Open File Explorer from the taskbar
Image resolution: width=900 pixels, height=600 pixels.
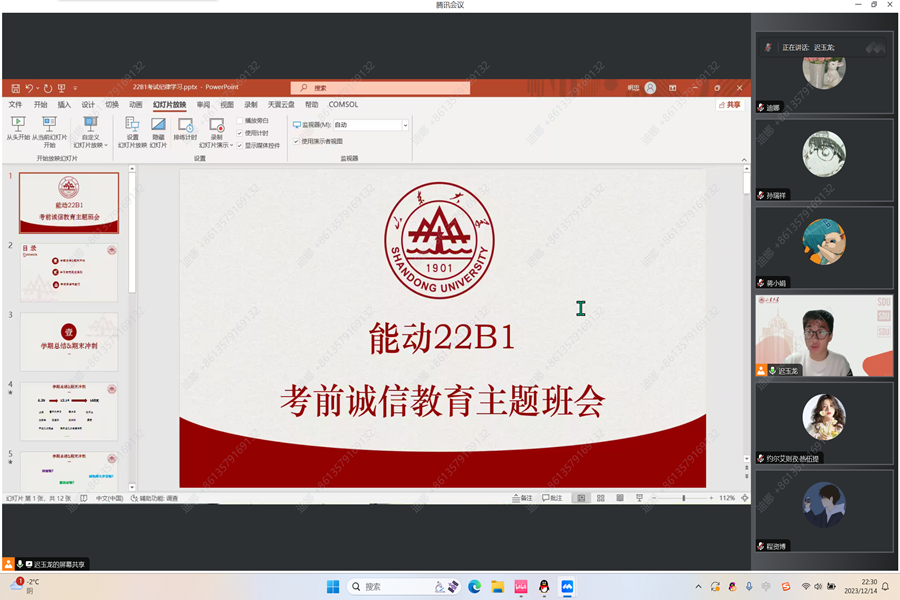tap(498, 586)
